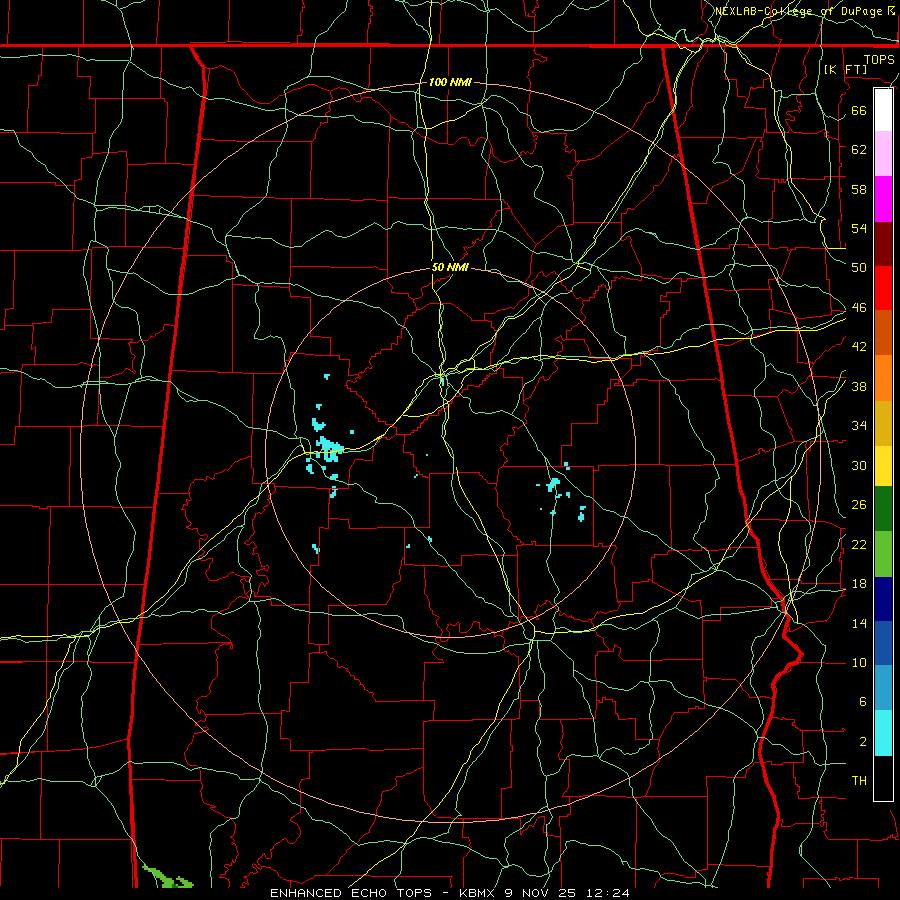Click the "TH" legend label

859,781
